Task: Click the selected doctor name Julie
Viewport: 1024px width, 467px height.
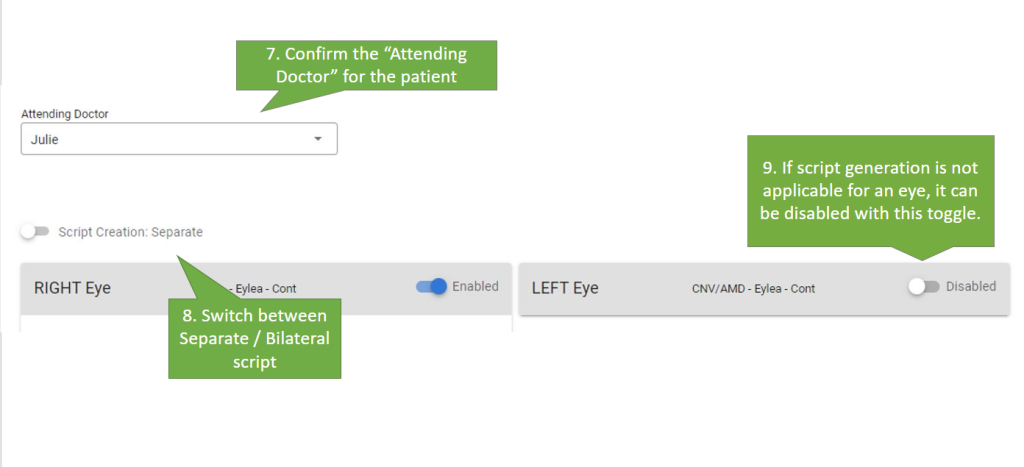Action: point(45,140)
